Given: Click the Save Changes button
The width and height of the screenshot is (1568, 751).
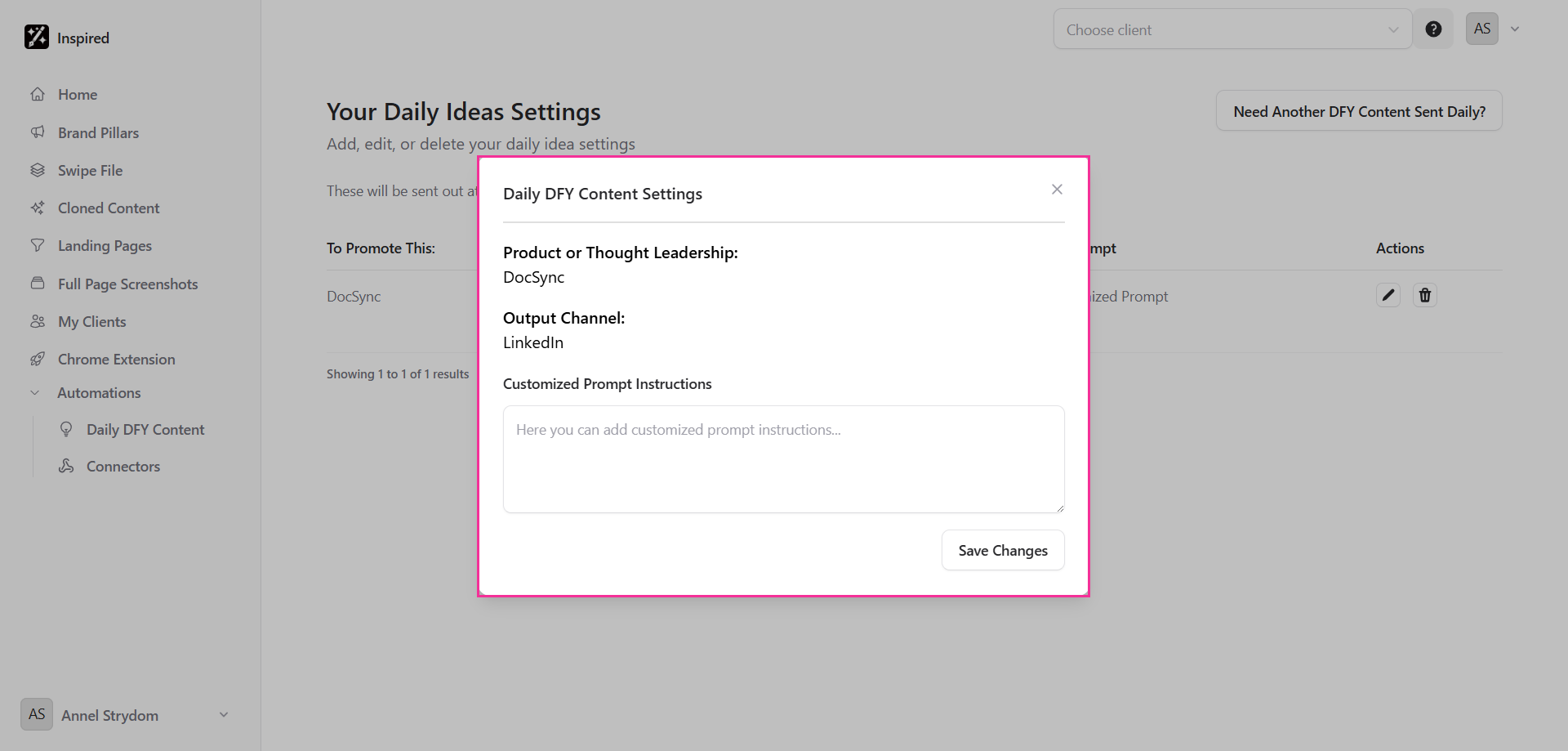Looking at the screenshot, I should 1003,550.
